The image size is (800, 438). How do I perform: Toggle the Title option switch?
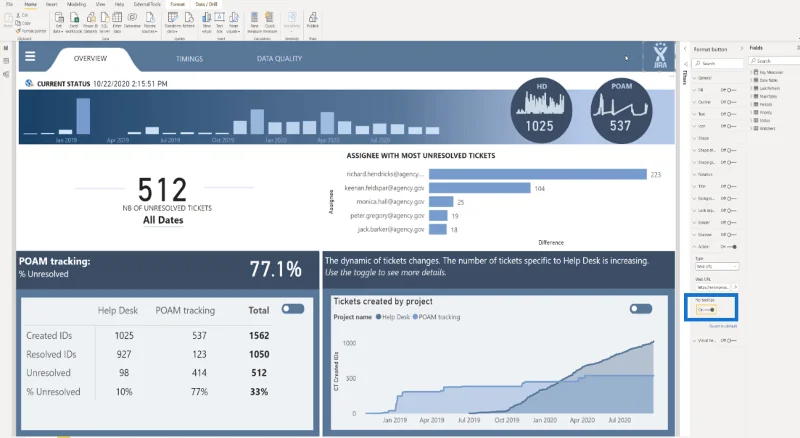(x=732, y=186)
